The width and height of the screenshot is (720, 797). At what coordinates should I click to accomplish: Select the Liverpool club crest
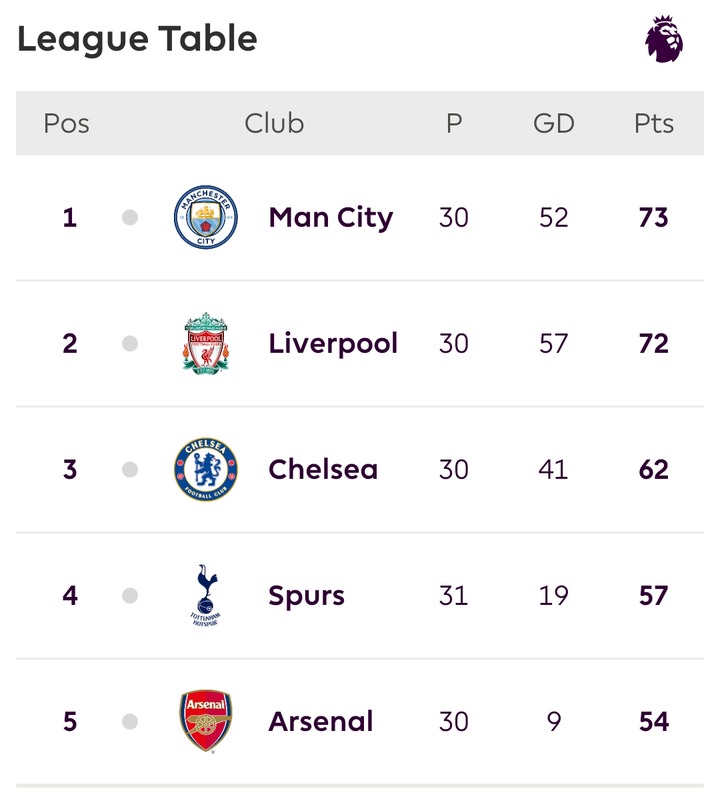206,344
